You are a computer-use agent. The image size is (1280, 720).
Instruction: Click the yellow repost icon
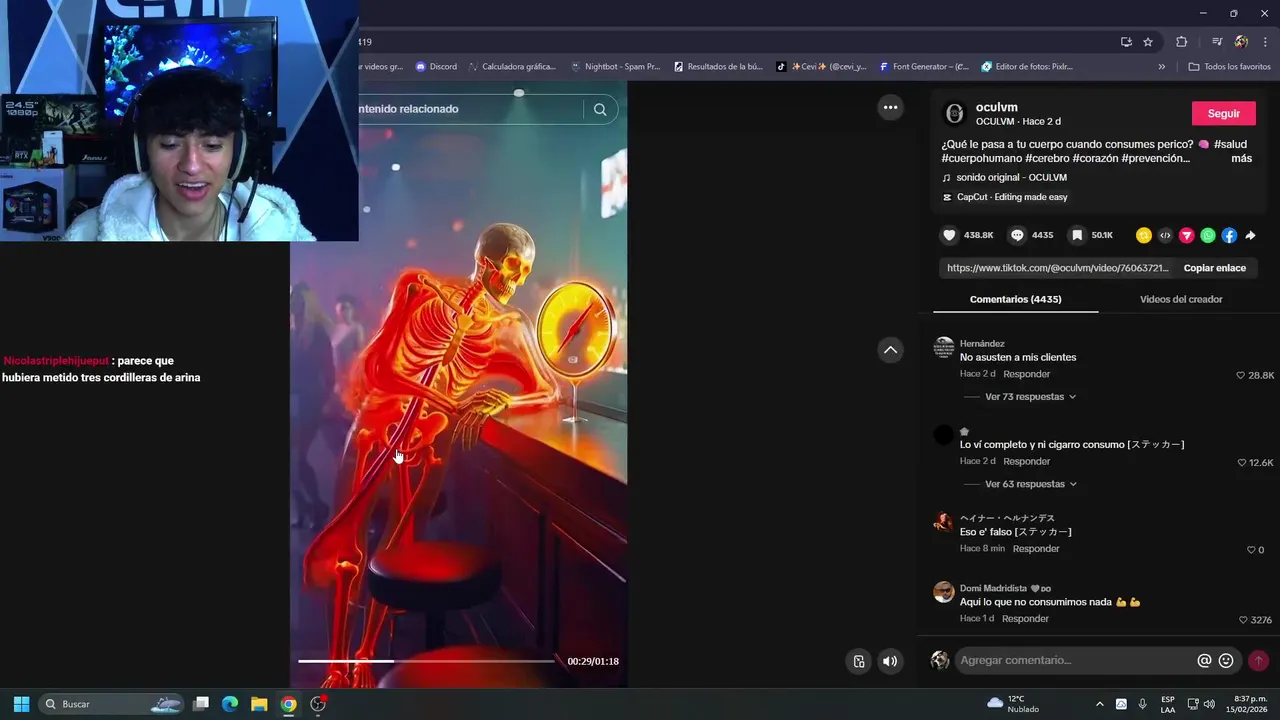point(1144,236)
